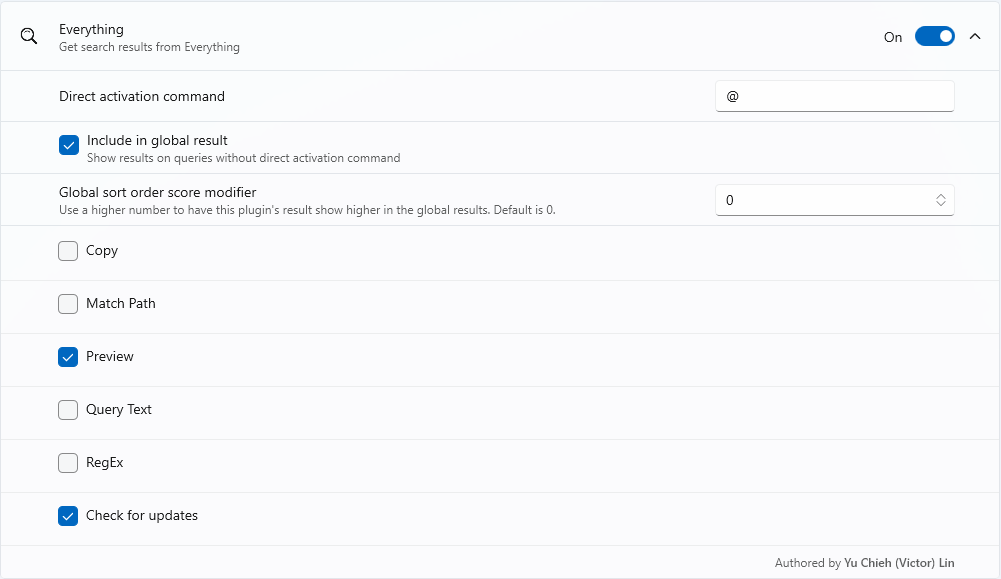This screenshot has width=1001, height=579.
Task: Decrease the score modifier with down arrow
Action: click(x=941, y=204)
